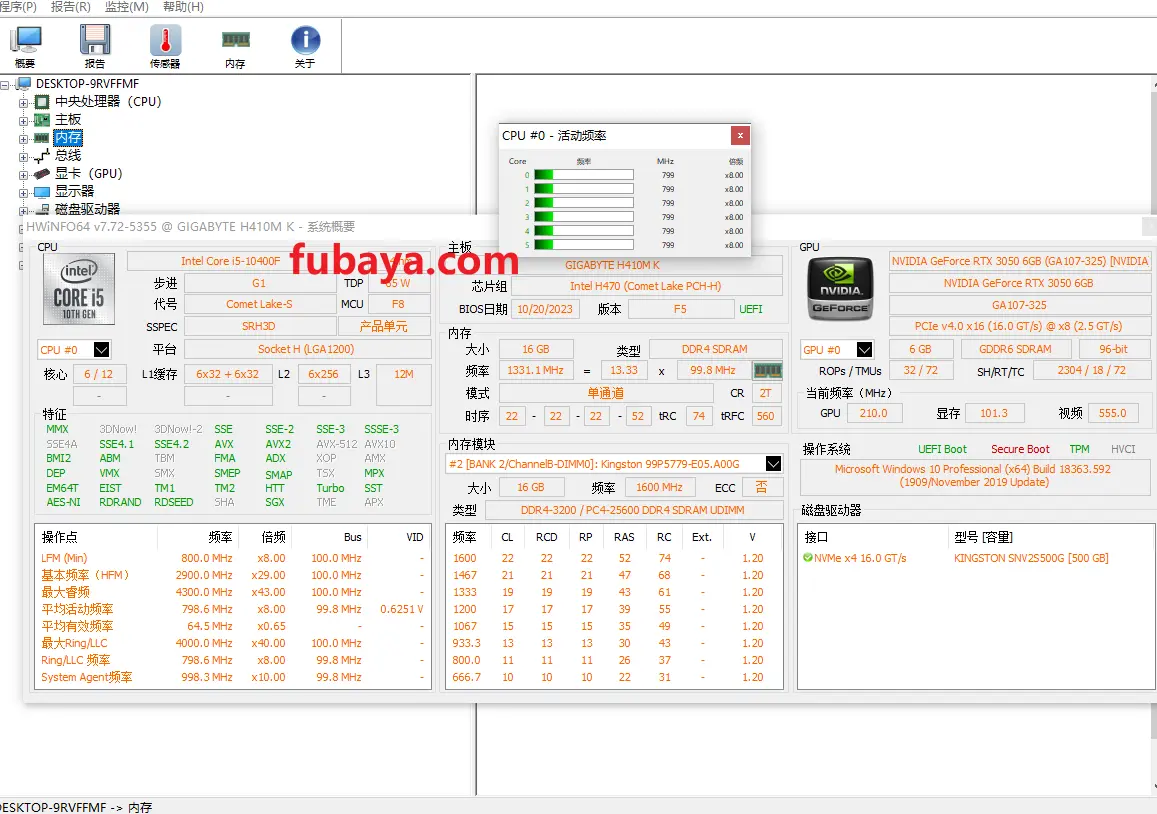Open the CPU #0 selector dropdown

(x=102, y=349)
